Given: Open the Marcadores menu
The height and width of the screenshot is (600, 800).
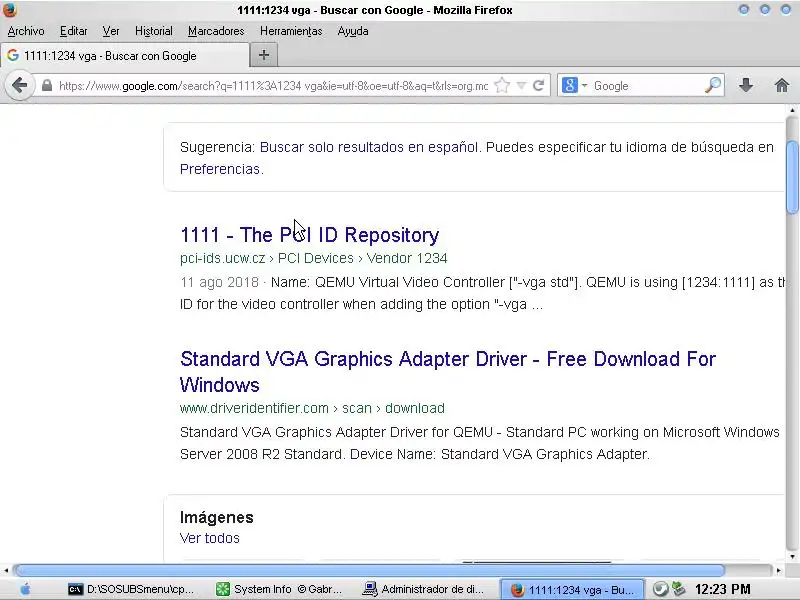Looking at the screenshot, I should click(x=216, y=31).
